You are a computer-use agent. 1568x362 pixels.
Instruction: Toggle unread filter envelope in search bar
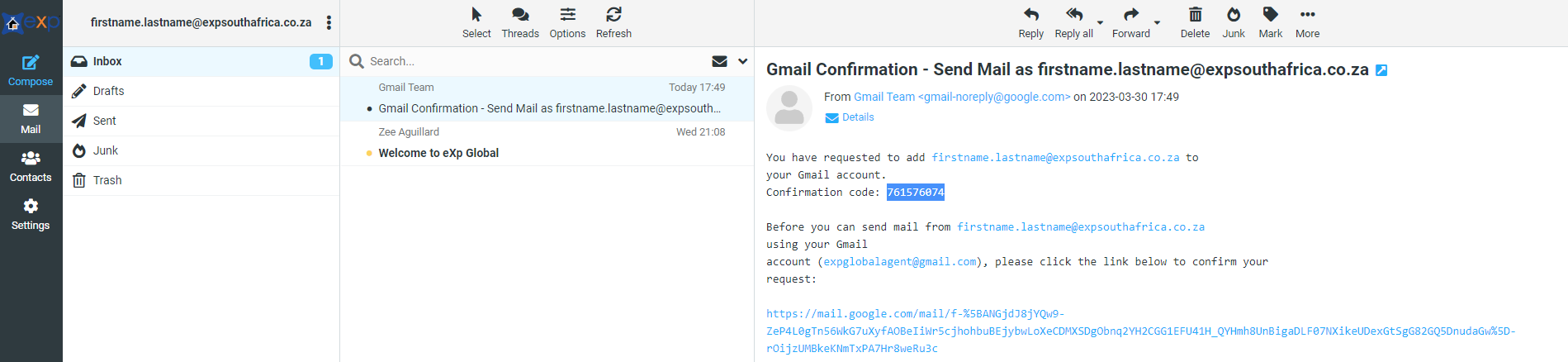pyautogui.click(x=719, y=61)
